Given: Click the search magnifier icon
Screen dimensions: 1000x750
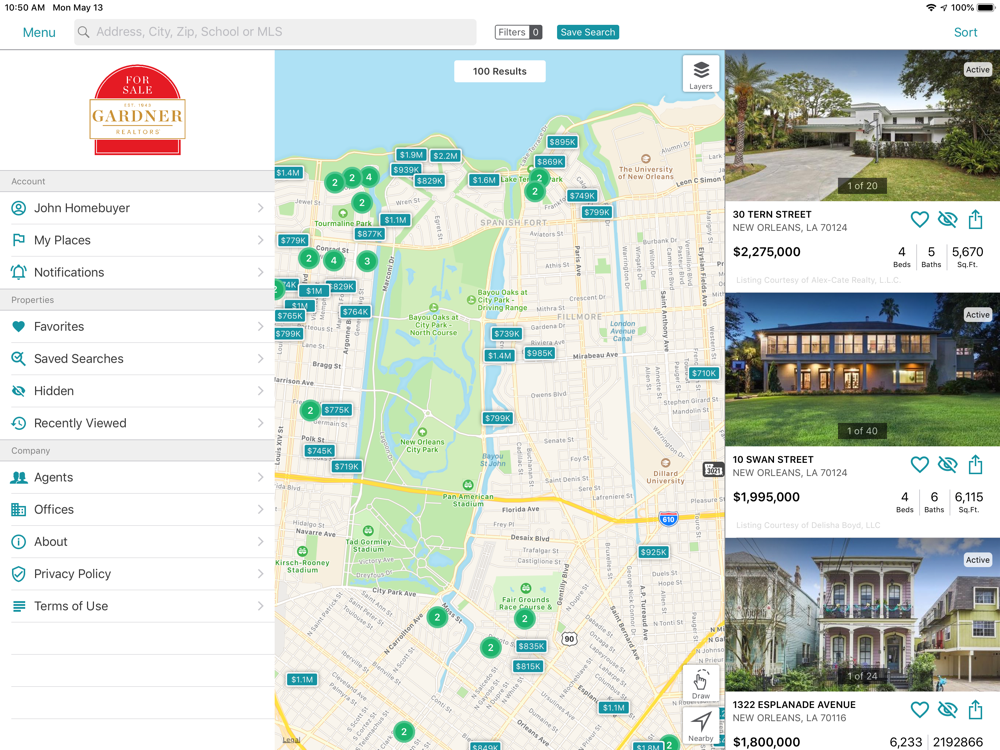Looking at the screenshot, I should click(x=84, y=32).
